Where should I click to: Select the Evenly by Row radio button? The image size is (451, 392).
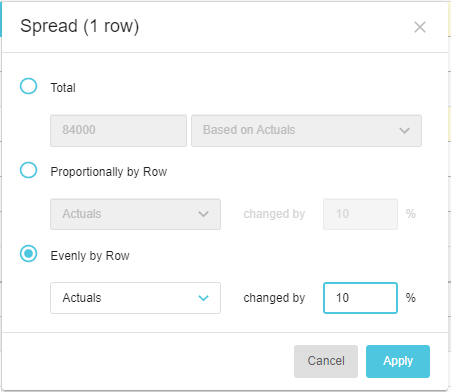pos(28,254)
